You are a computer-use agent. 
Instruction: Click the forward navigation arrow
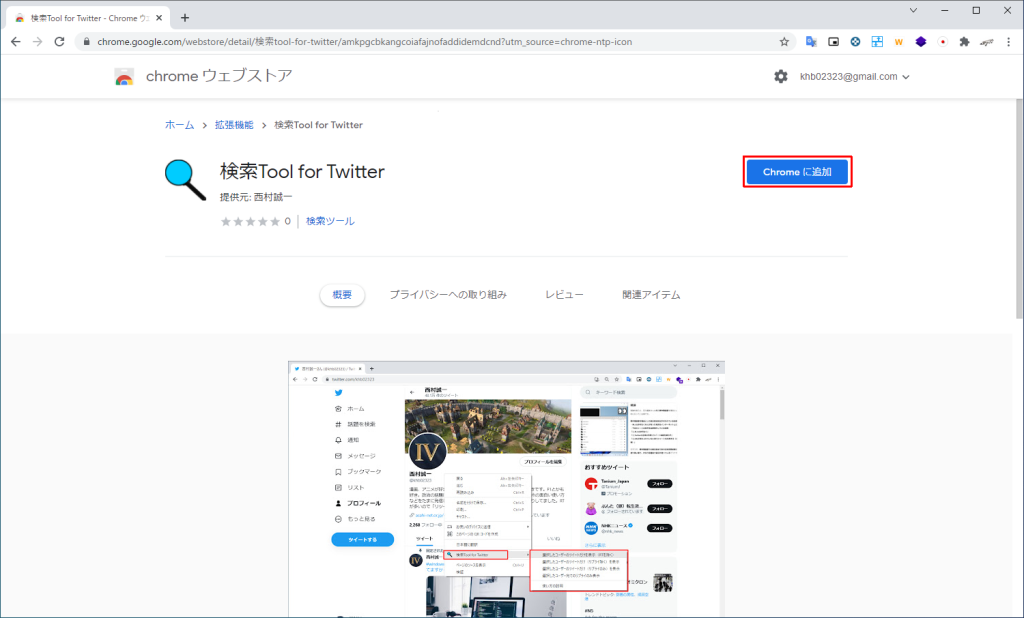(x=37, y=42)
